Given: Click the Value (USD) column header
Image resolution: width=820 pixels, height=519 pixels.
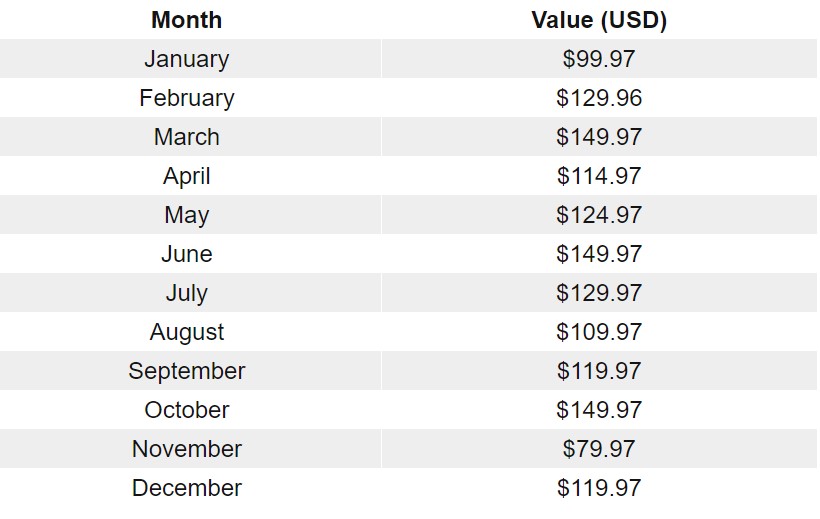Looking at the screenshot, I should click(x=599, y=20).
